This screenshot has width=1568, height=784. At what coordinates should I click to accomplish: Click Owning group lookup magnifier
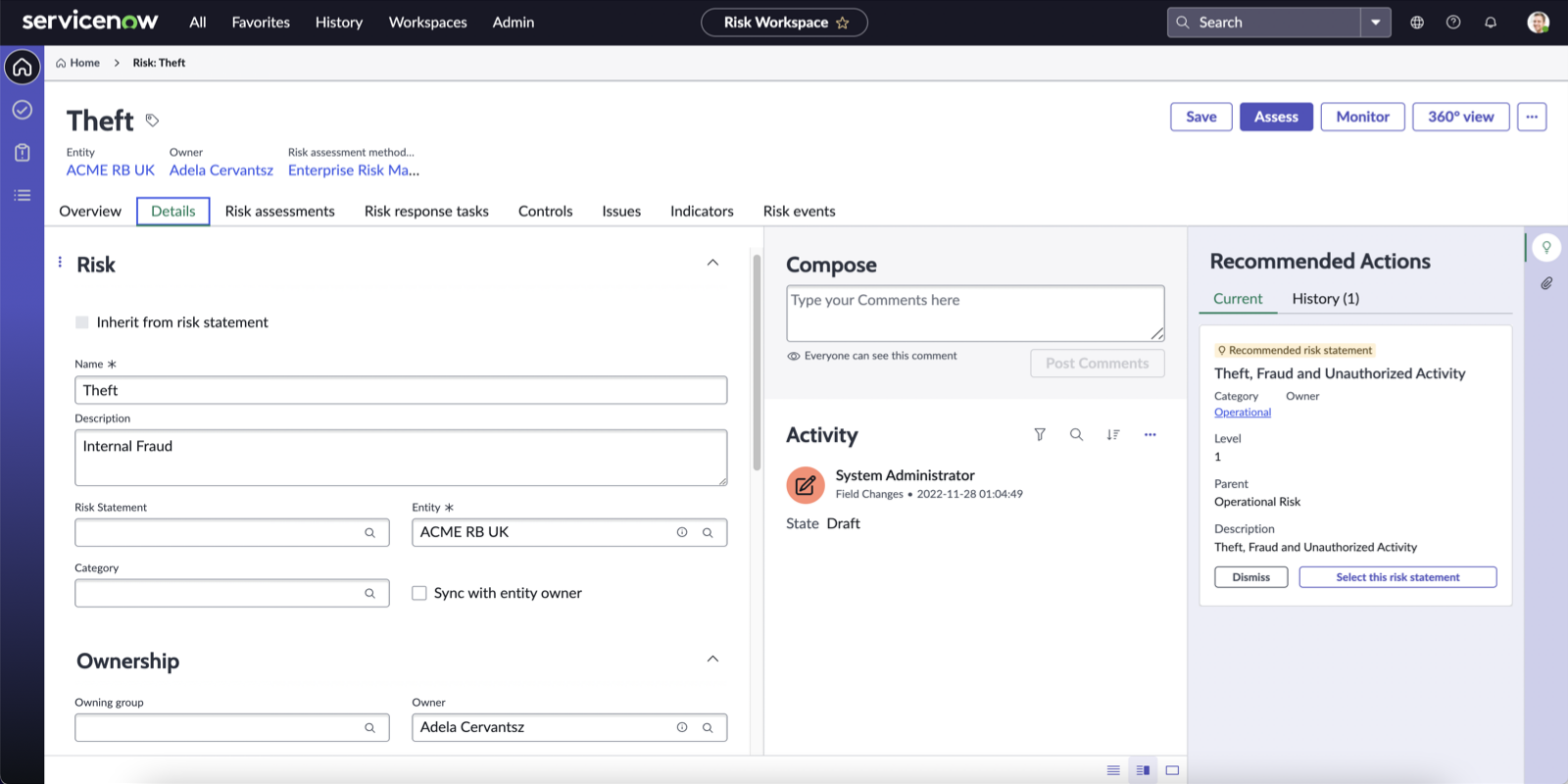click(369, 728)
